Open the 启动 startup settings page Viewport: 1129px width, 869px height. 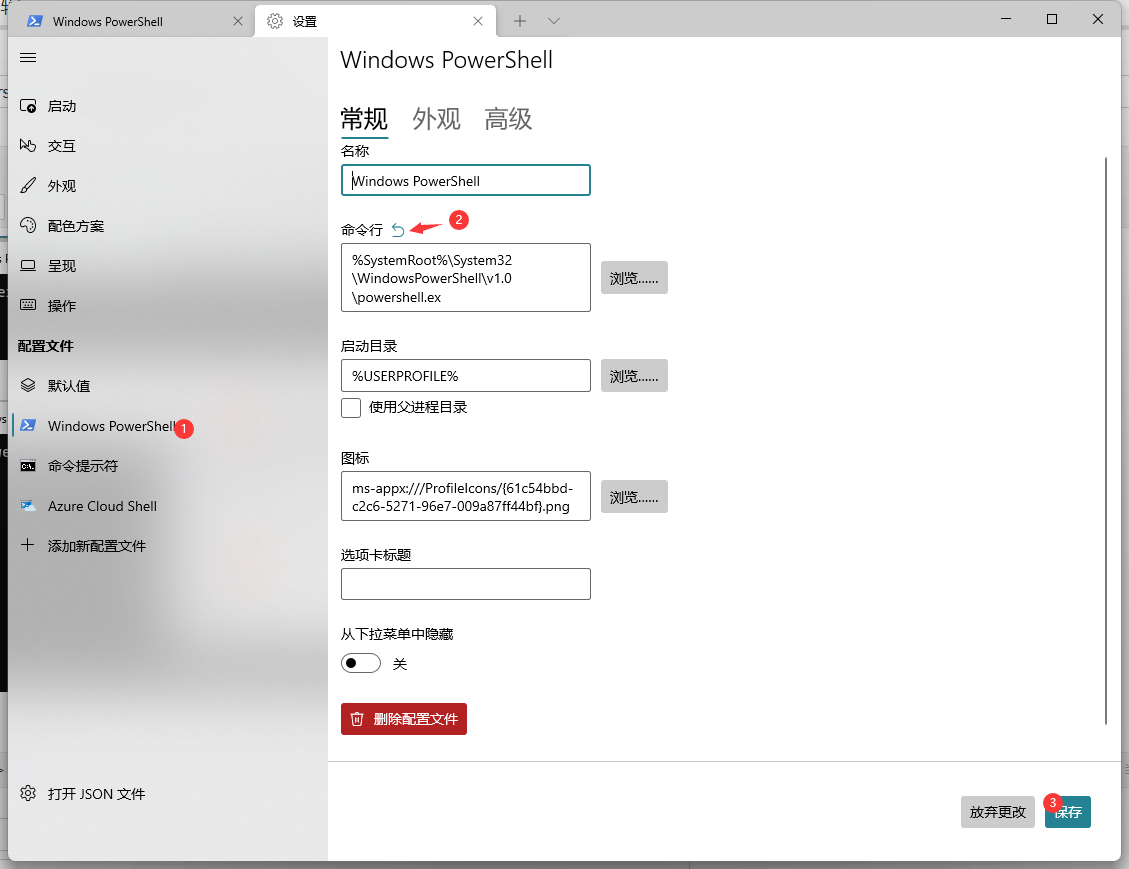[170, 106]
